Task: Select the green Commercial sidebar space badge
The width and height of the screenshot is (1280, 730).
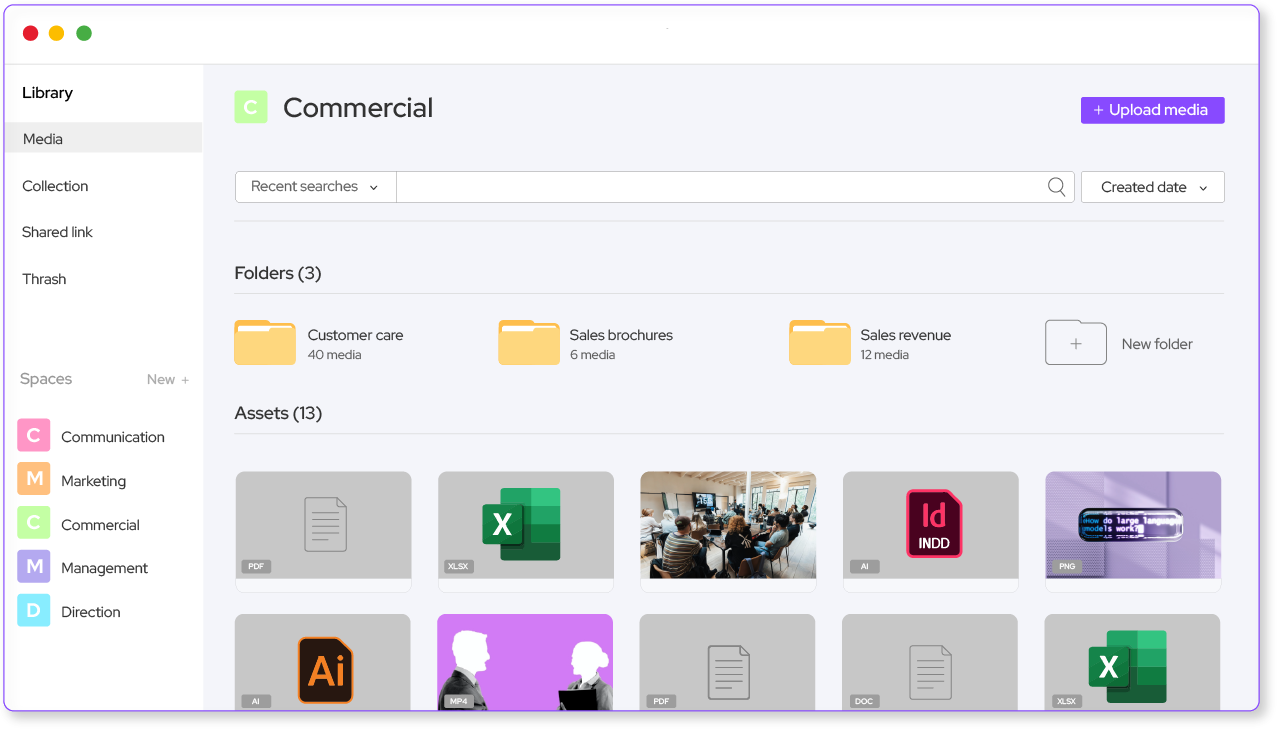Action: 34,523
